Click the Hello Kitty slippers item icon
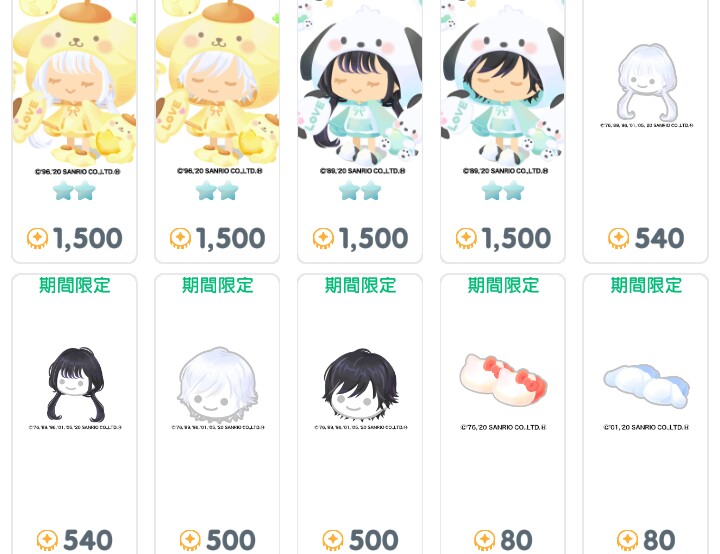Screen dimensions: 720x554 (x=503, y=379)
